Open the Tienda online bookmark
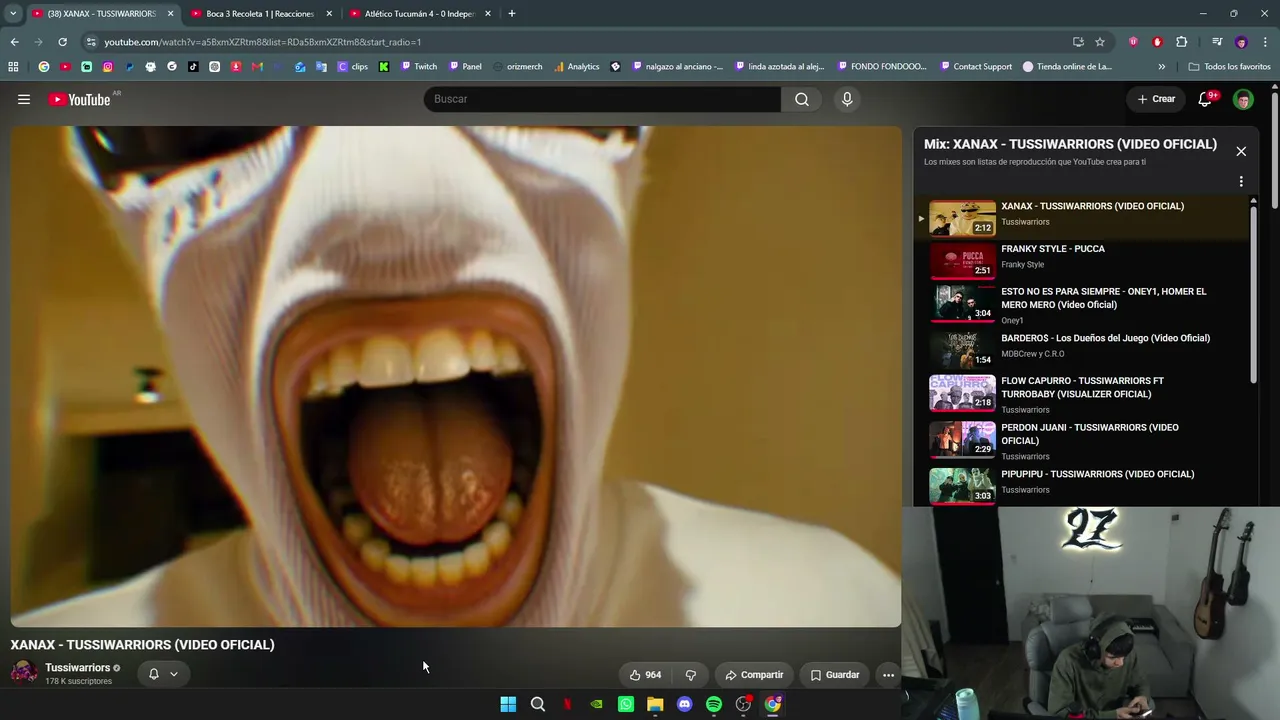1280x720 pixels. click(1067, 67)
